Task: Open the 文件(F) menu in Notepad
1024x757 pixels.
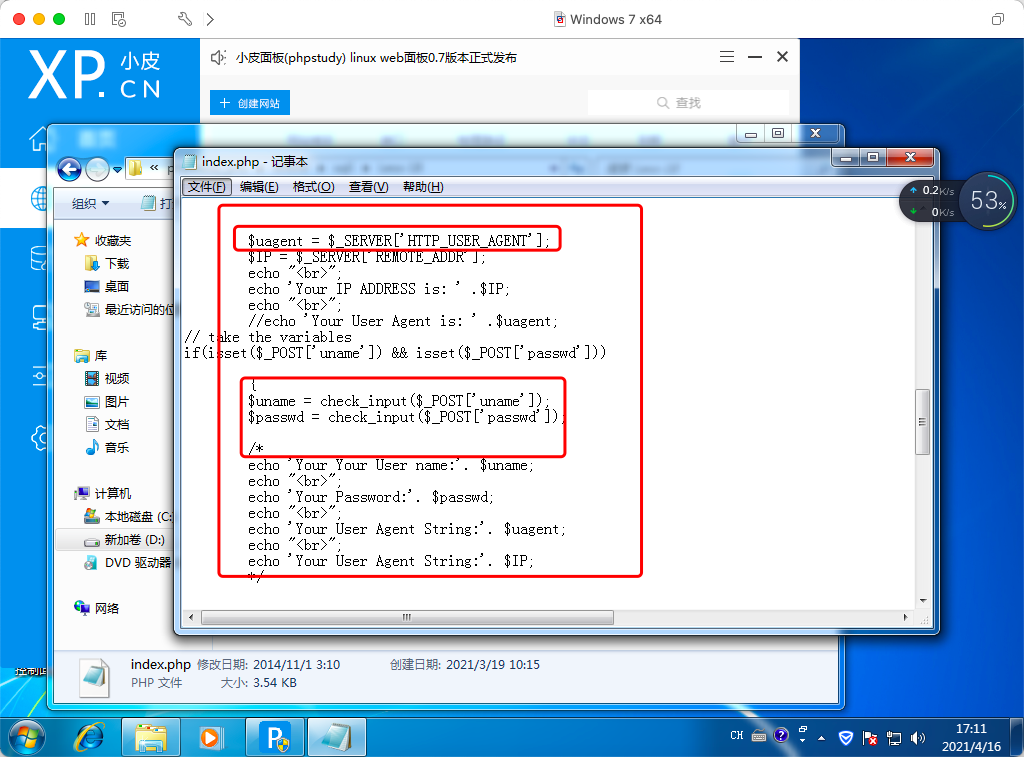Action: [207, 187]
